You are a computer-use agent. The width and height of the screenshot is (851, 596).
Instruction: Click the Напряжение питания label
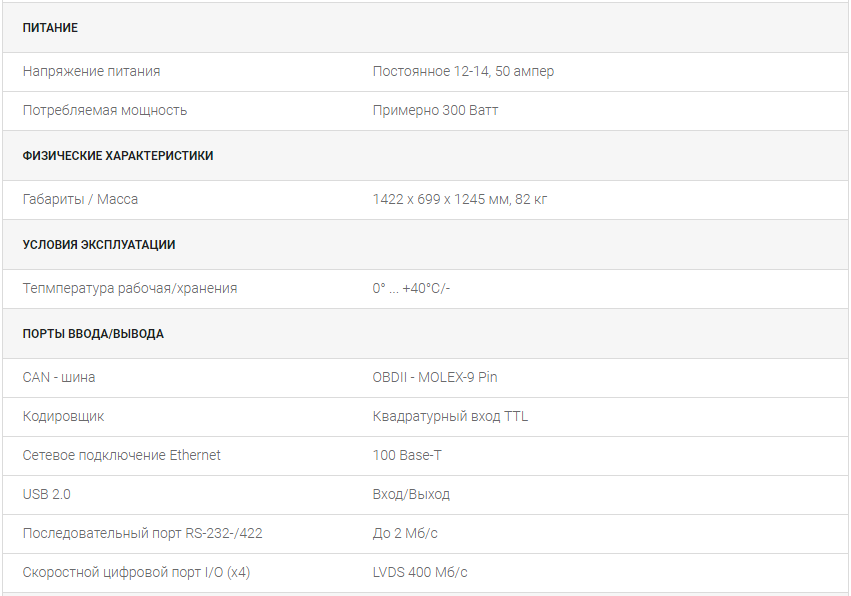click(91, 71)
